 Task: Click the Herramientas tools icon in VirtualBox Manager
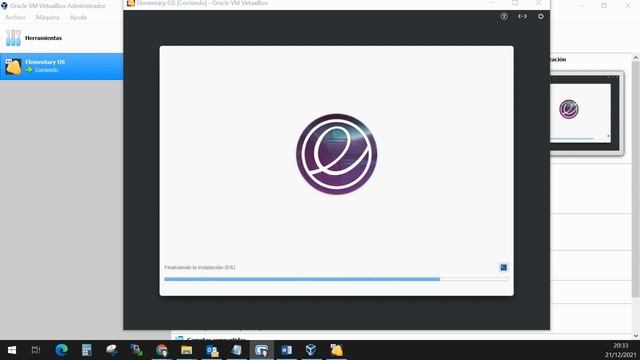click(x=13, y=38)
